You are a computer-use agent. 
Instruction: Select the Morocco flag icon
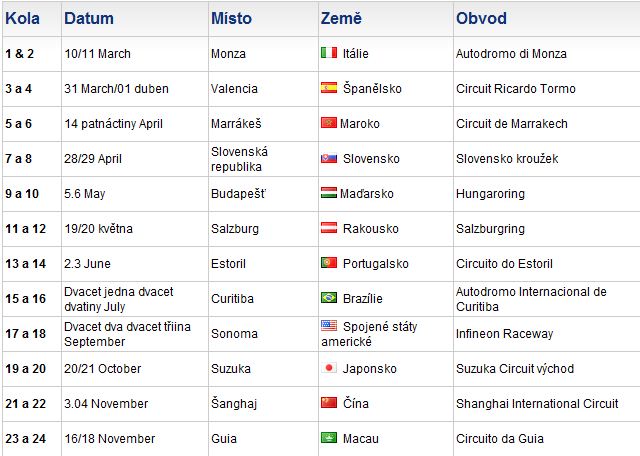tap(329, 123)
